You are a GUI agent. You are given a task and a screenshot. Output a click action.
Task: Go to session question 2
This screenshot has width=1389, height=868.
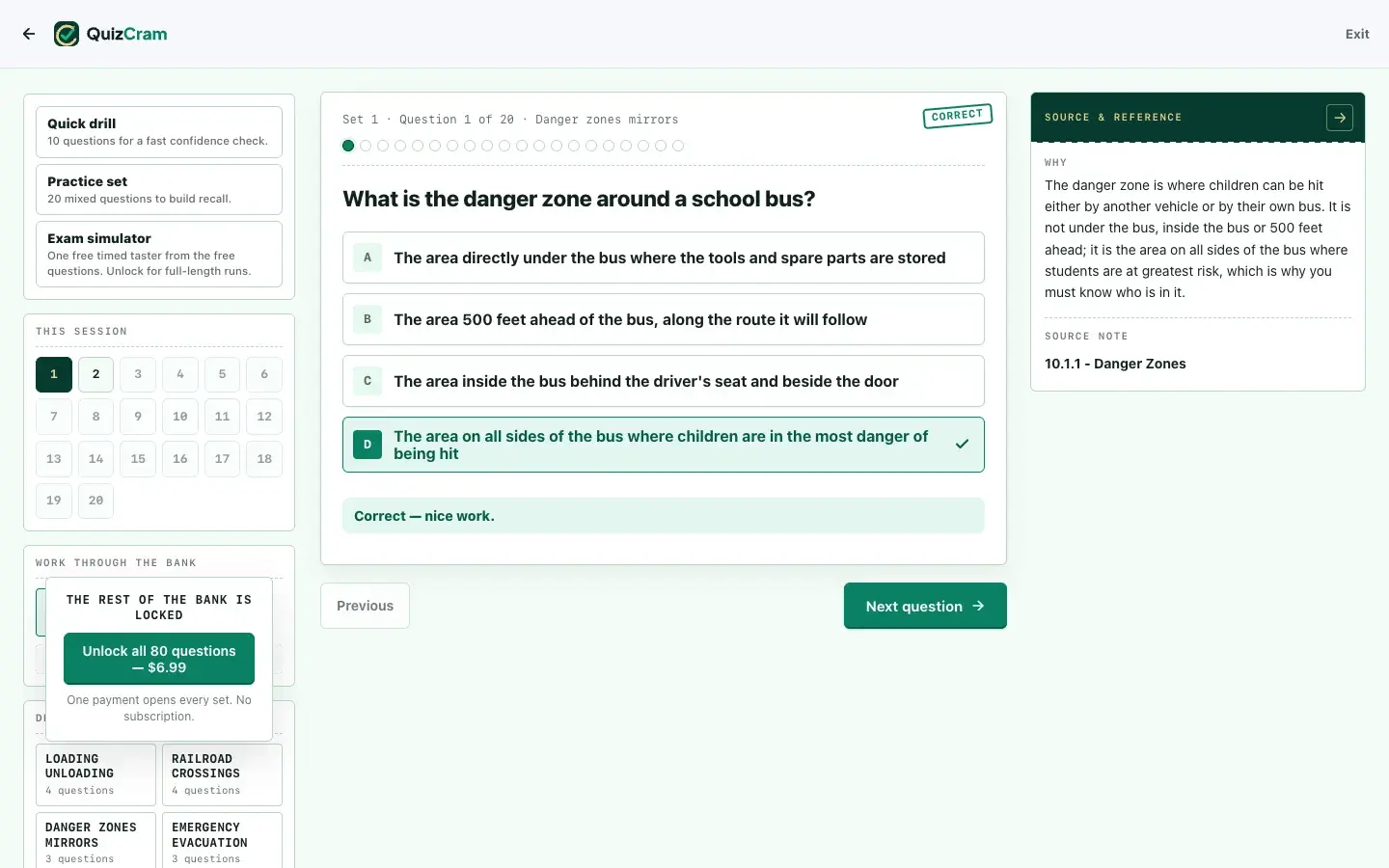point(95,374)
